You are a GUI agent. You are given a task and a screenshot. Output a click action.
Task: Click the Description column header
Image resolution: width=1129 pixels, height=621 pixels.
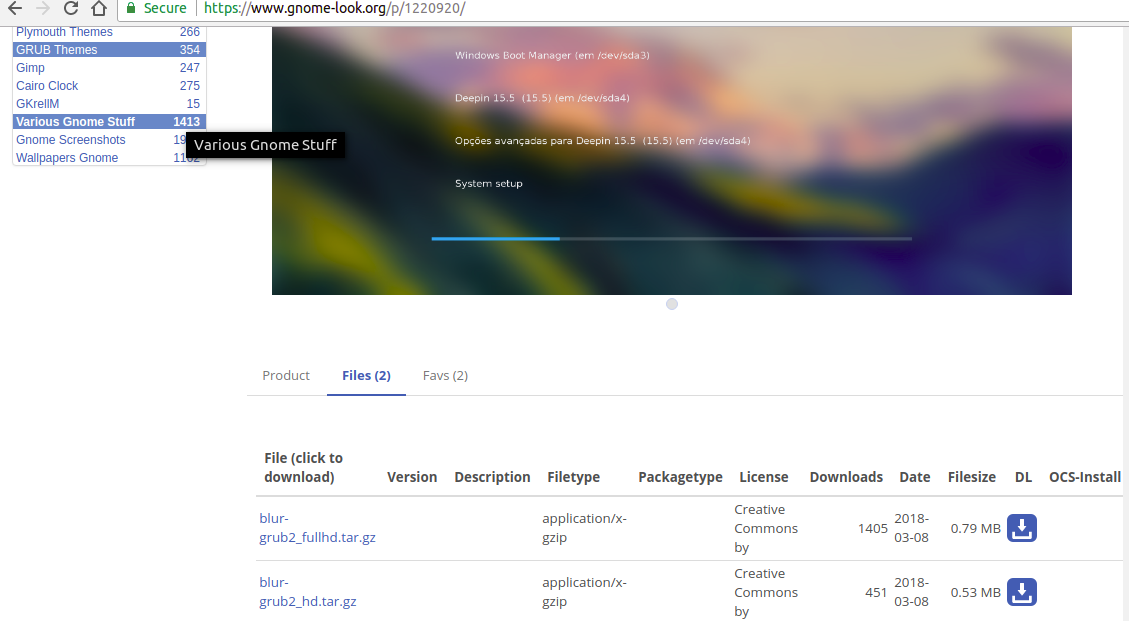pyautogui.click(x=492, y=477)
